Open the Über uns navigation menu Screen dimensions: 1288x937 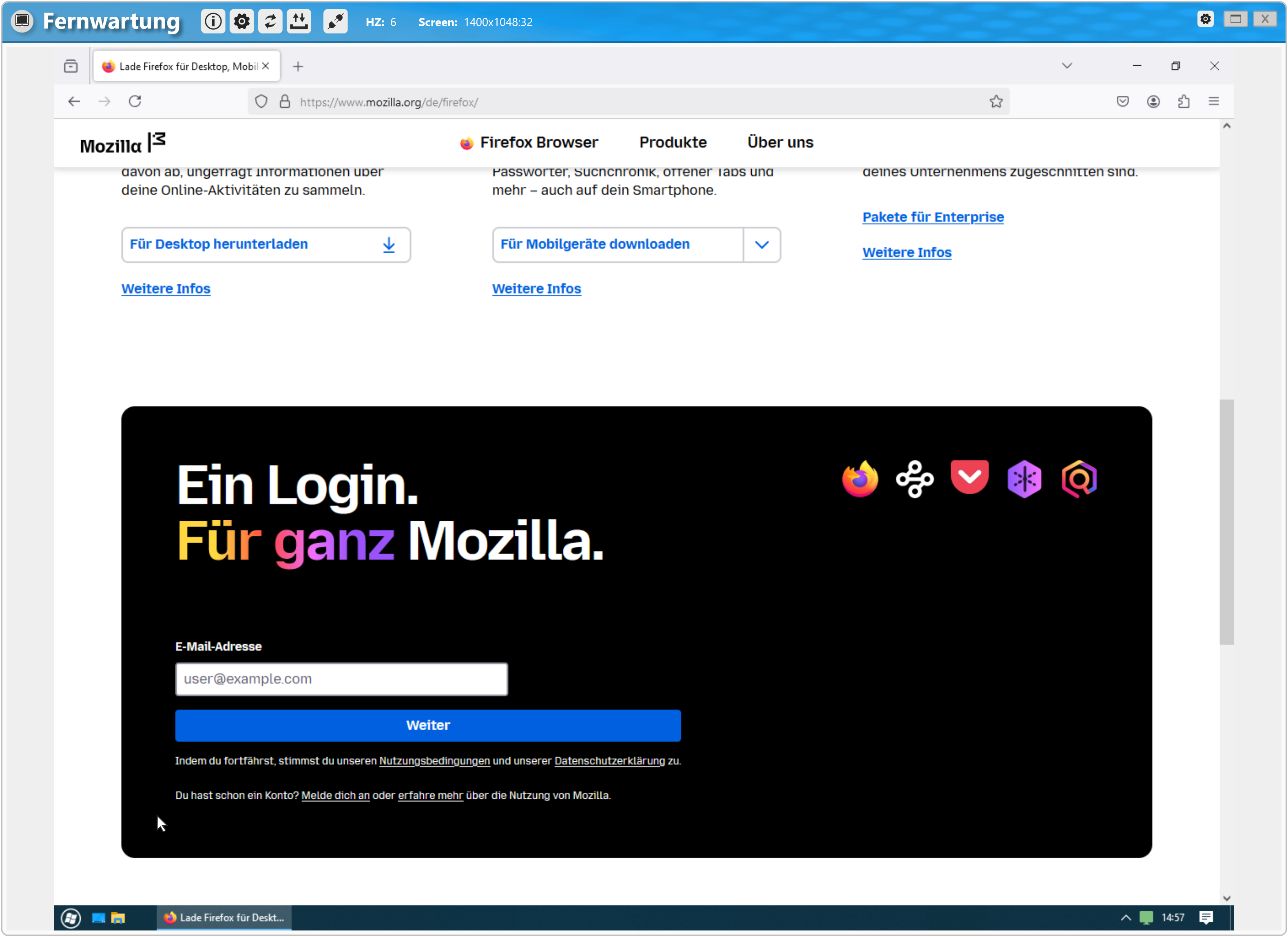pyautogui.click(x=780, y=142)
